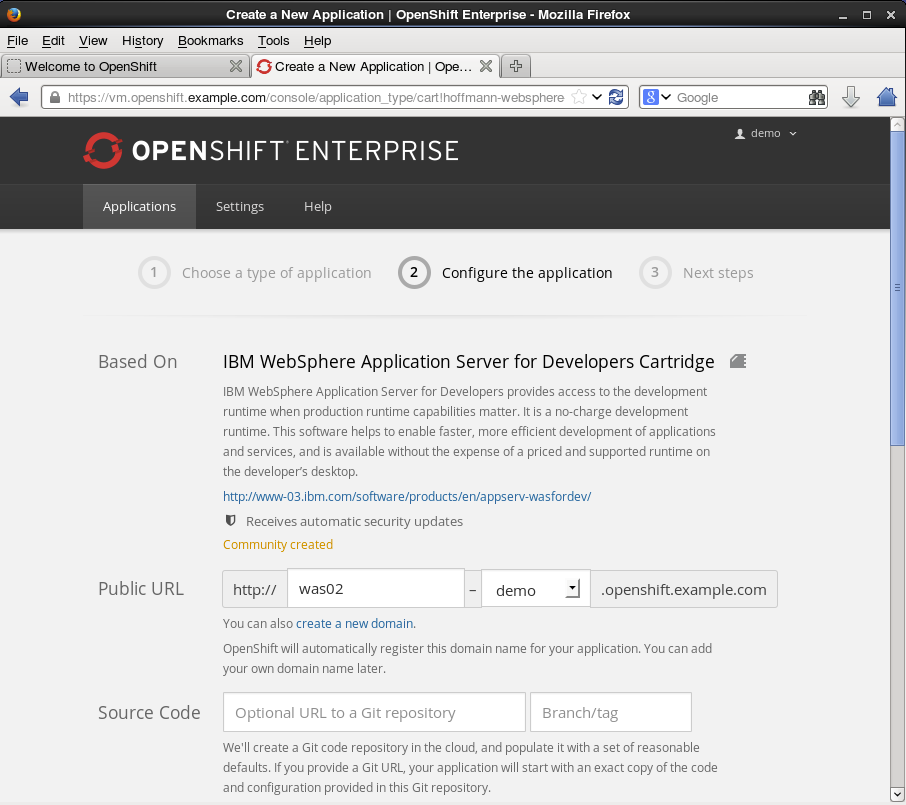Click the scrollbar up arrow
Screen dimensions: 906x805
[897, 124]
